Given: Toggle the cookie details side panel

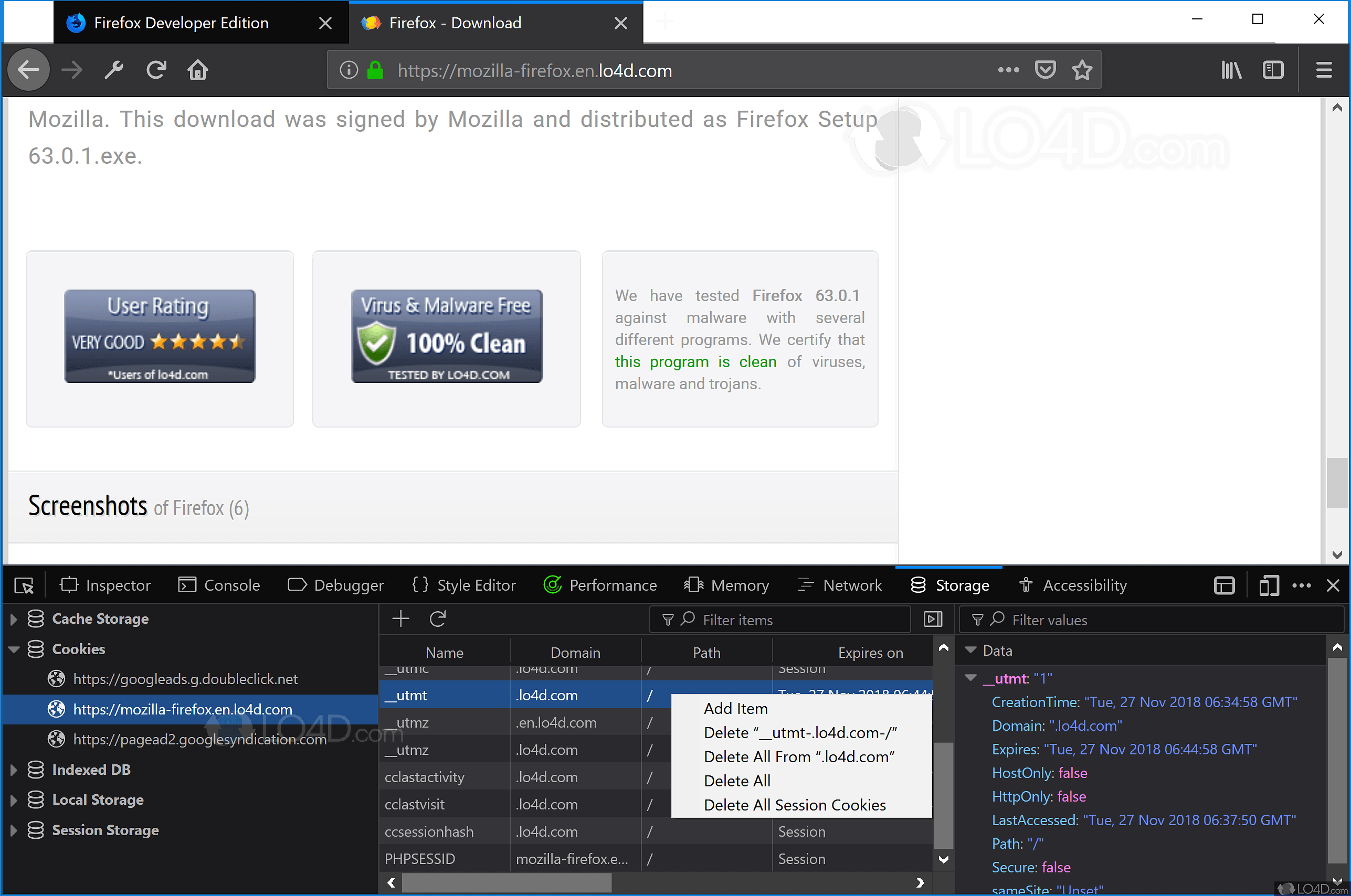Looking at the screenshot, I should coord(933,619).
